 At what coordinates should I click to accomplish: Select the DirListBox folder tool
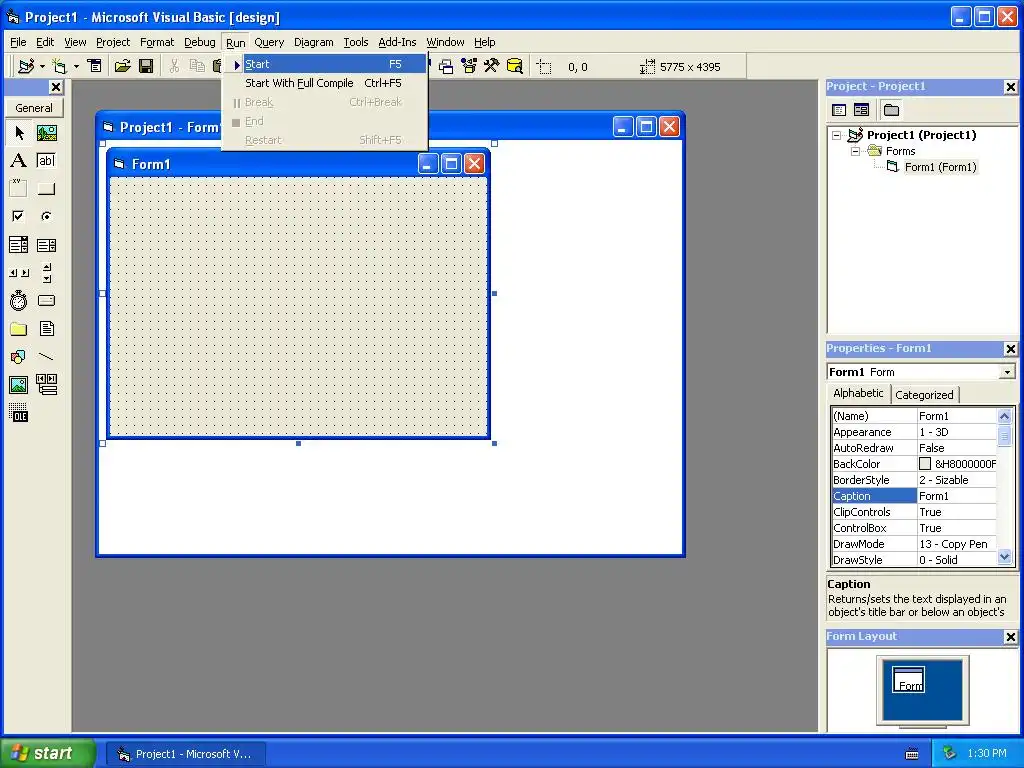[18, 328]
